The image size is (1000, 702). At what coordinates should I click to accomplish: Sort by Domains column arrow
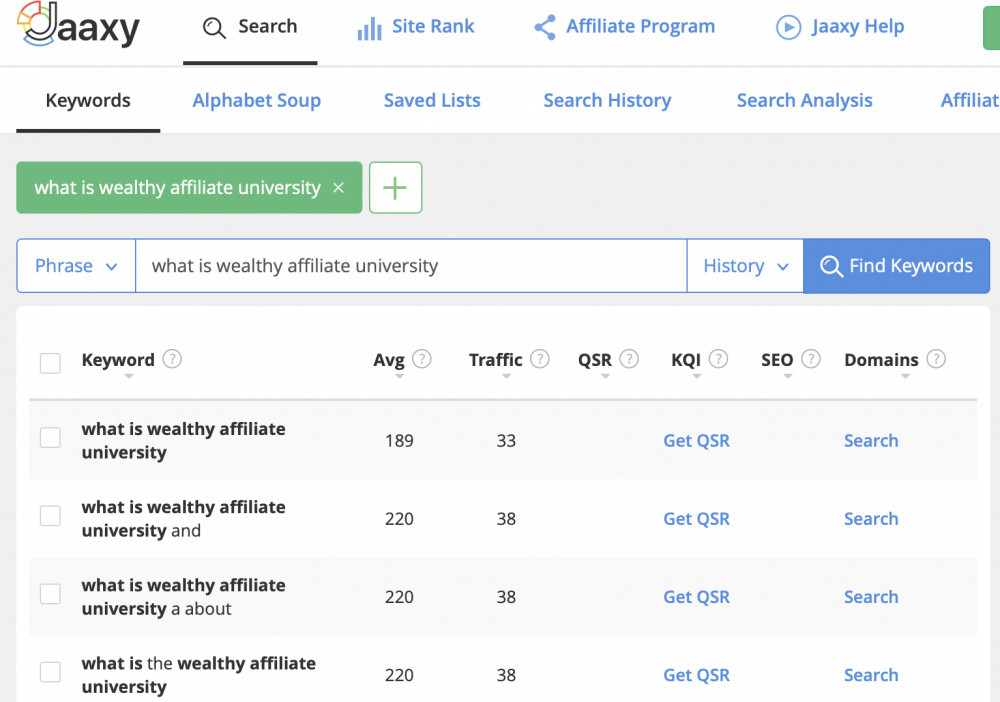pyautogui.click(x=905, y=376)
